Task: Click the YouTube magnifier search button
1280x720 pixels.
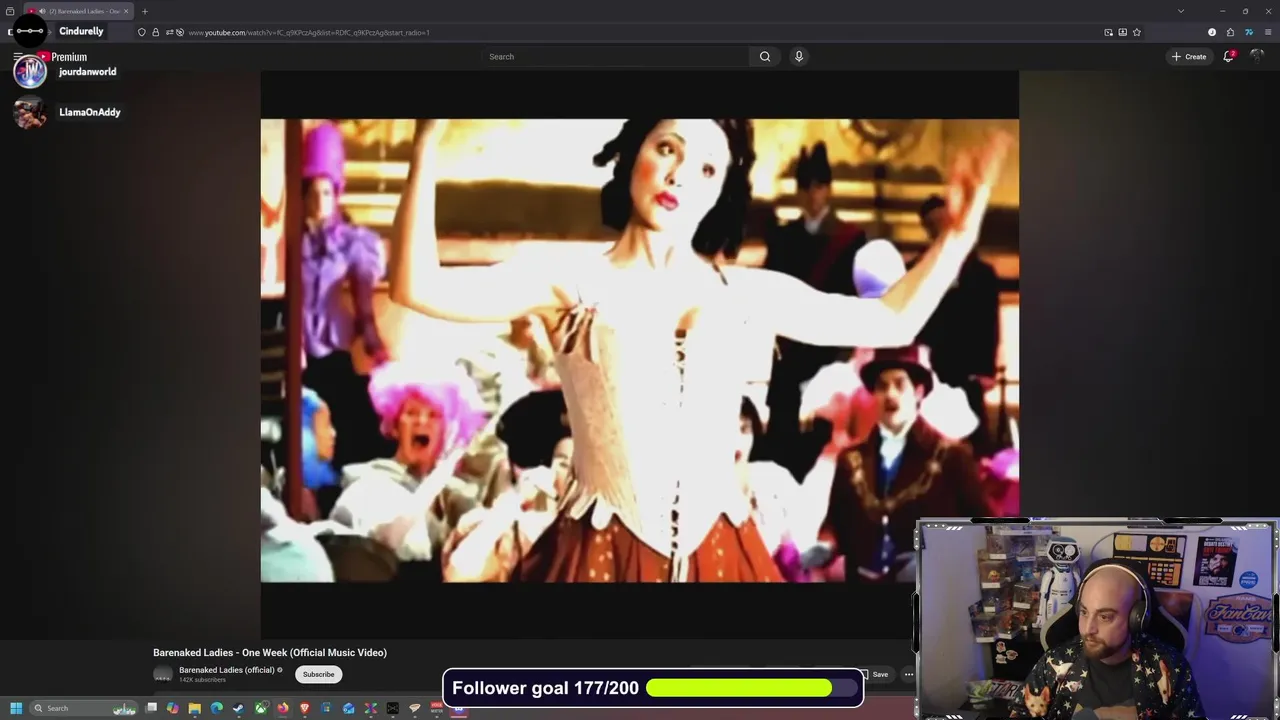Action: click(x=765, y=57)
